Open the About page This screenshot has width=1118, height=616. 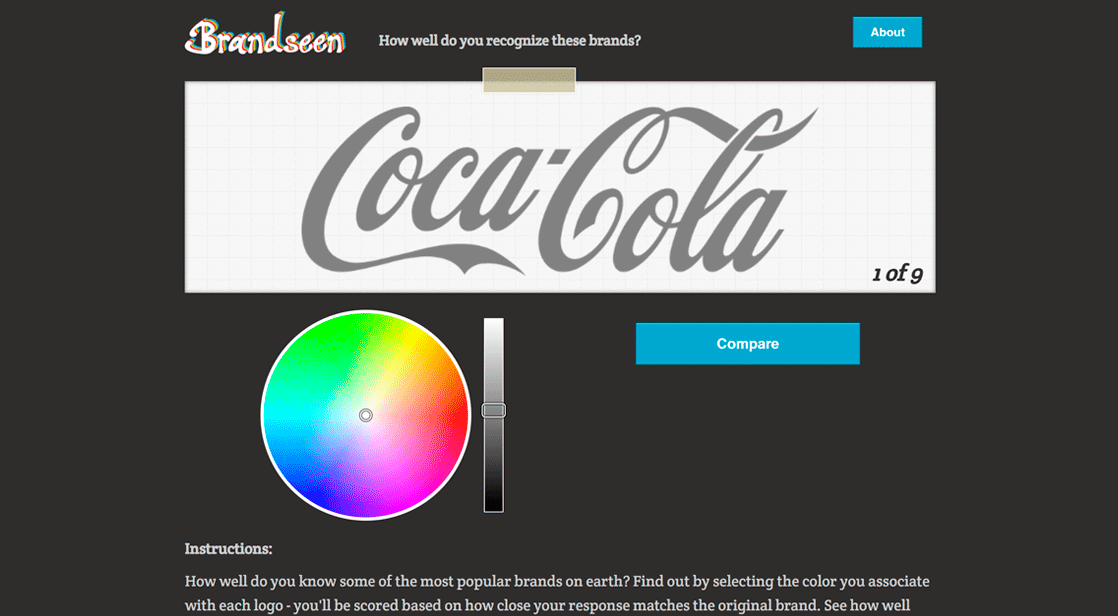tap(887, 32)
